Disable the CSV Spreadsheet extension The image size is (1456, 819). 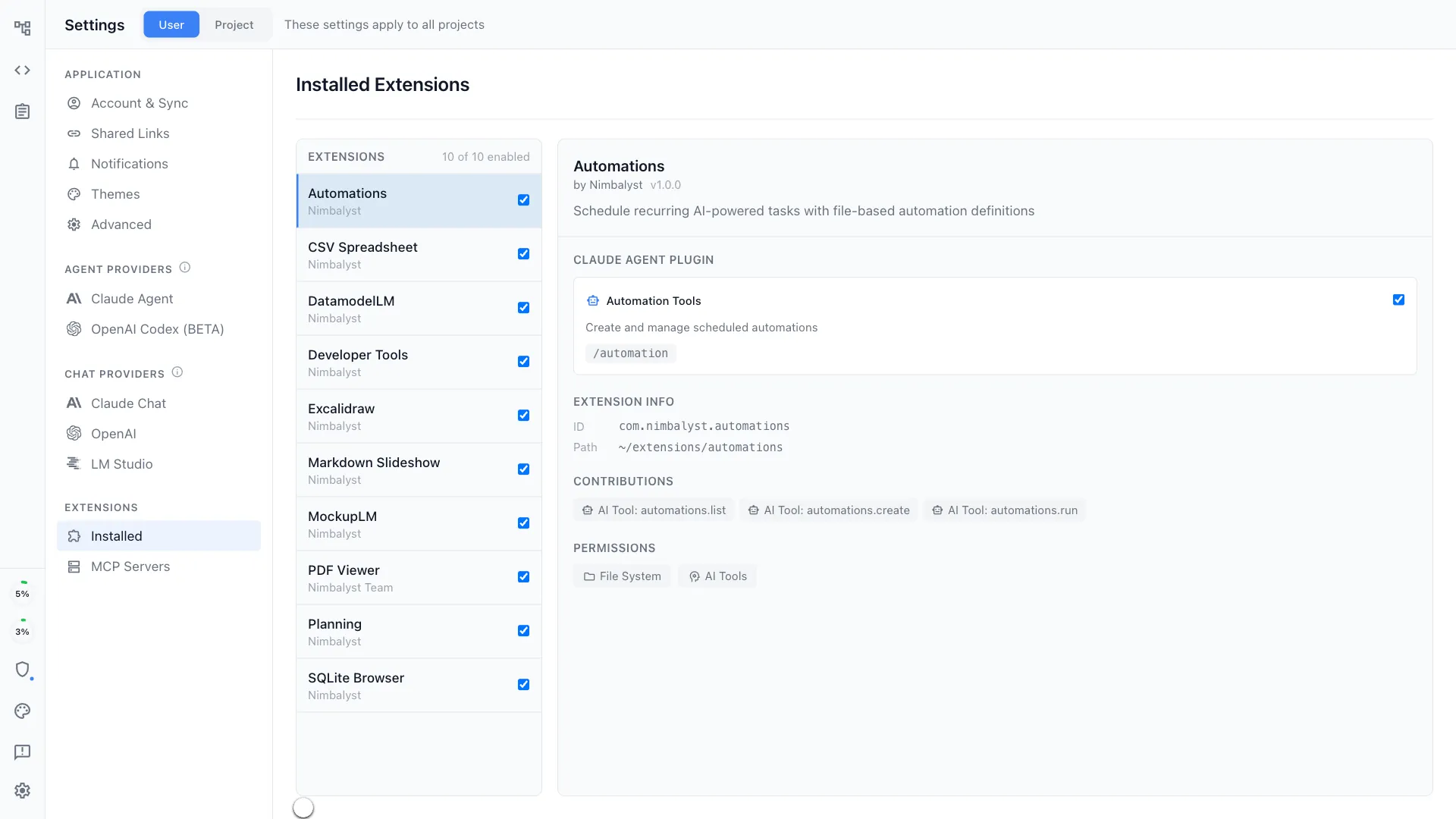(x=524, y=253)
